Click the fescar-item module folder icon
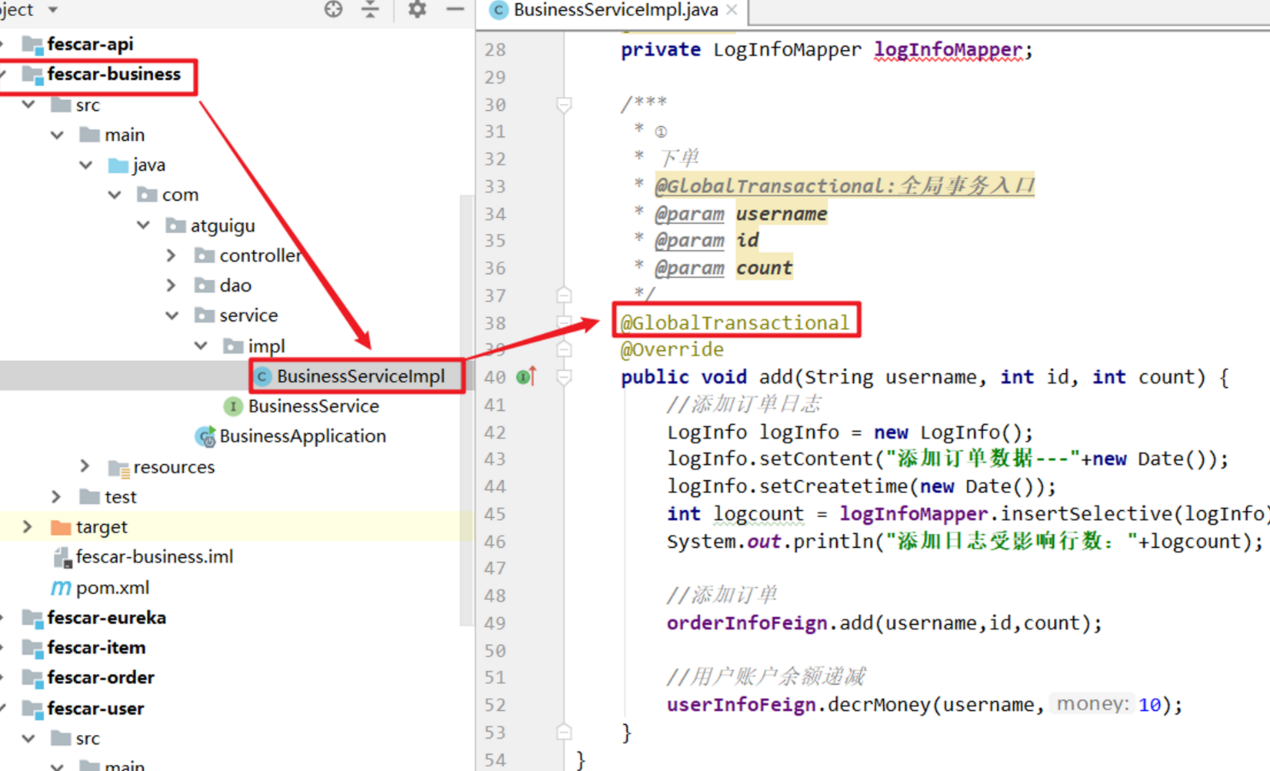1270x771 pixels. 32,648
